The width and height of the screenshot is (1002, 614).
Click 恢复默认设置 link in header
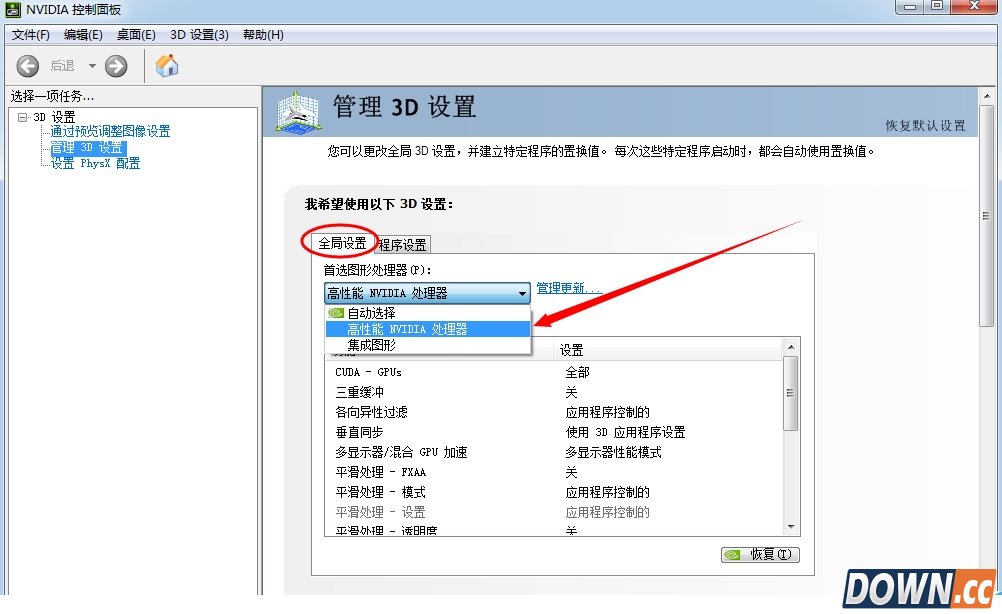(925, 126)
